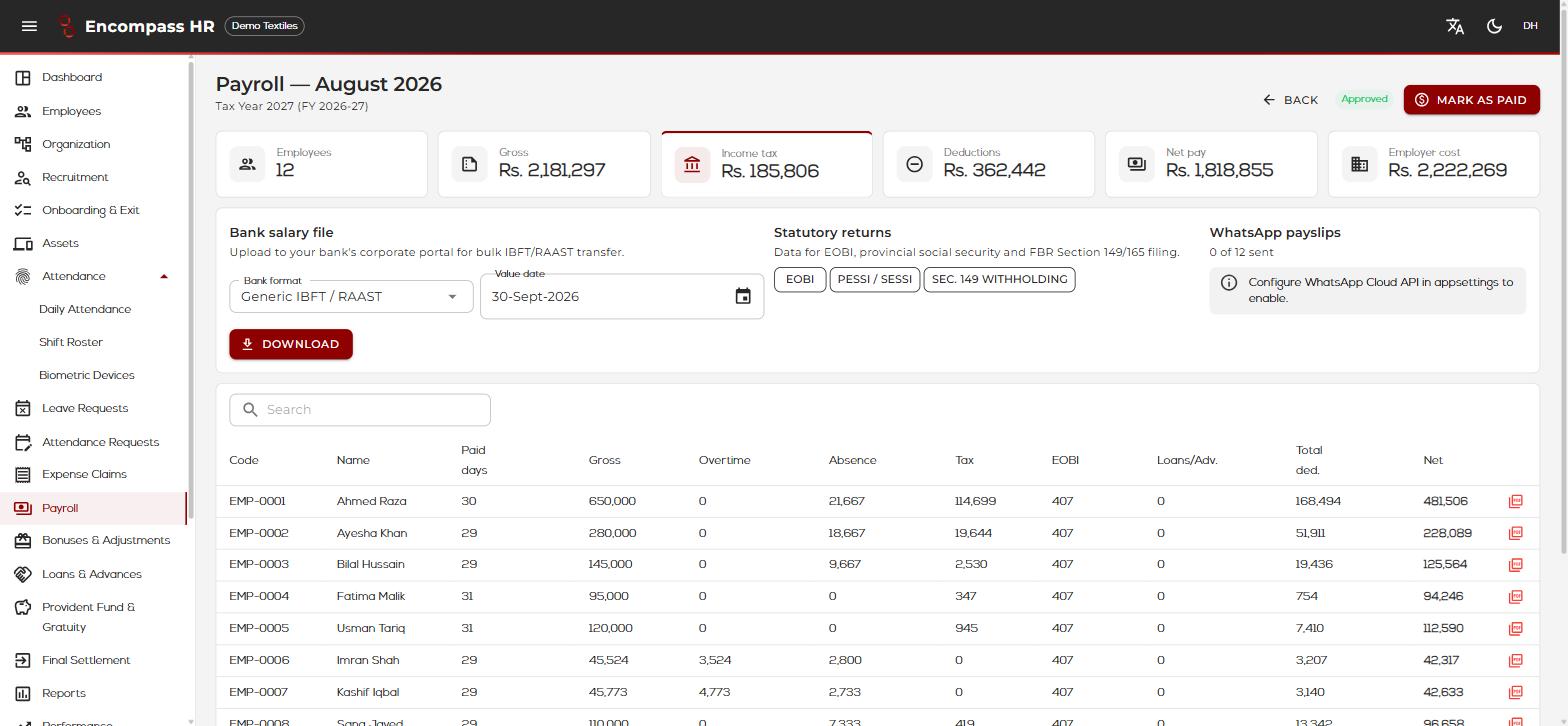Click the Overtime column header
Screen dimensions: 1568x726
coord(724,460)
